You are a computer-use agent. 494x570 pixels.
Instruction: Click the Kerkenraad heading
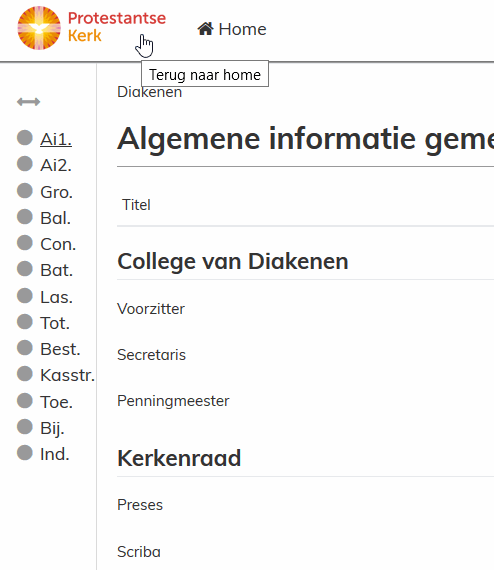click(x=179, y=458)
